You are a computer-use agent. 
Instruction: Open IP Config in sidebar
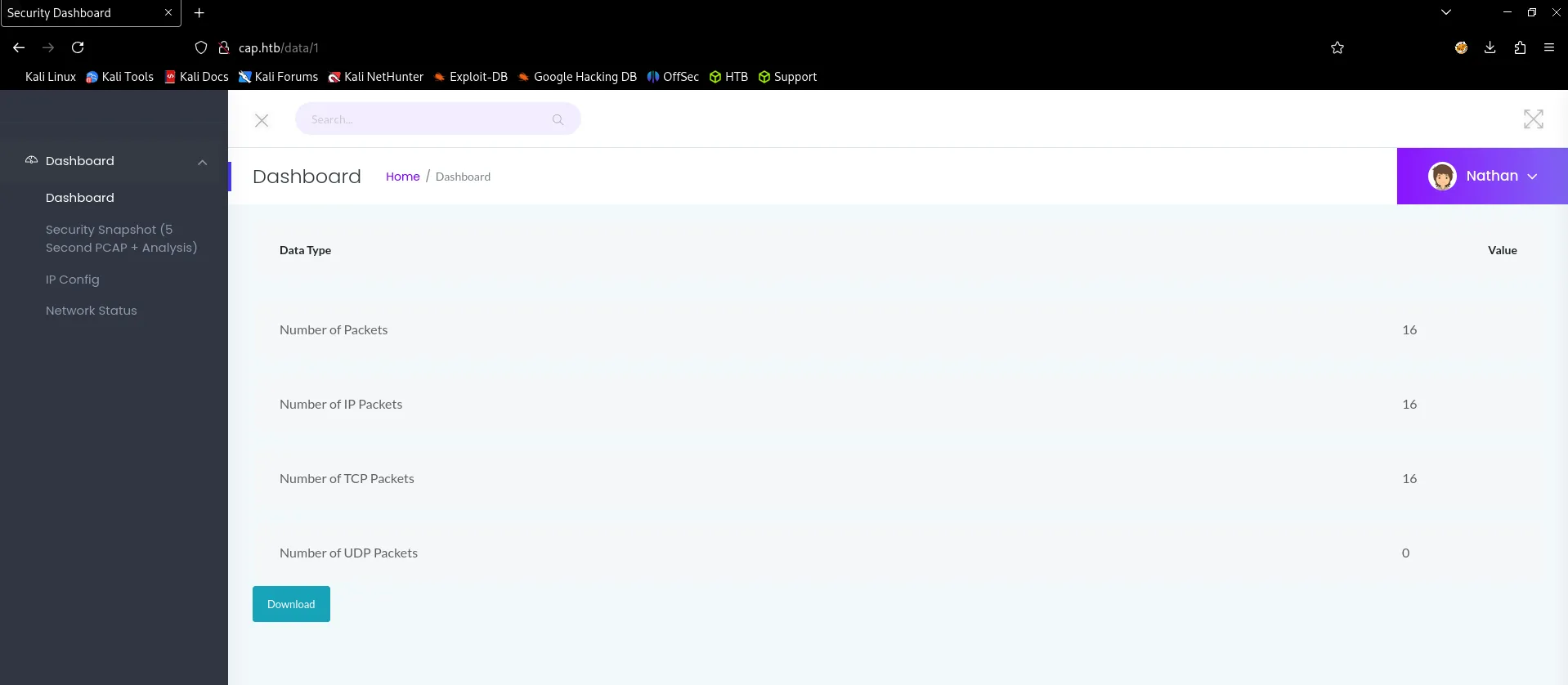73,280
